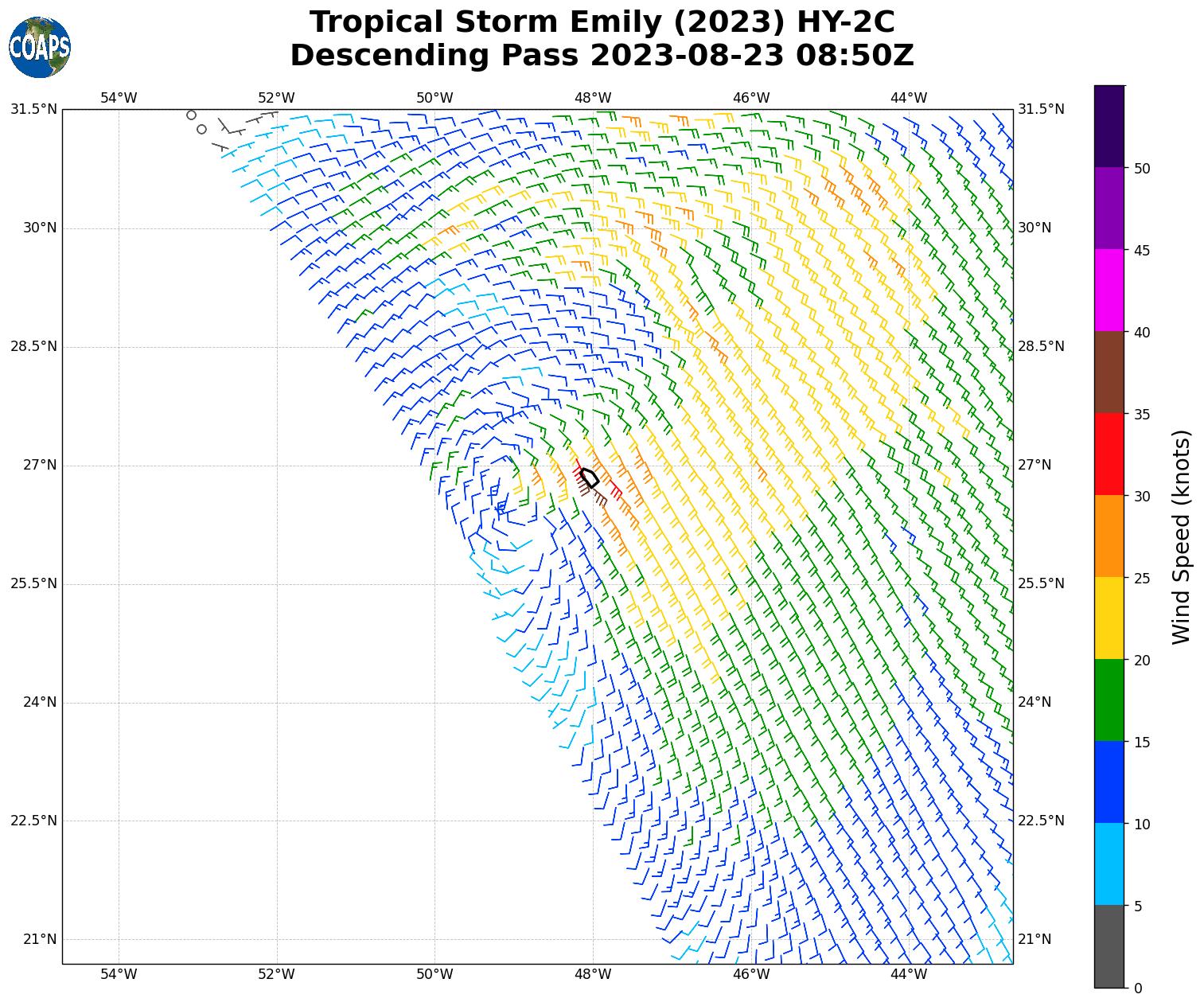Click the upper calm-wind circle near 53°W
This screenshot has width=1204, height=1006.
tap(191, 115)
